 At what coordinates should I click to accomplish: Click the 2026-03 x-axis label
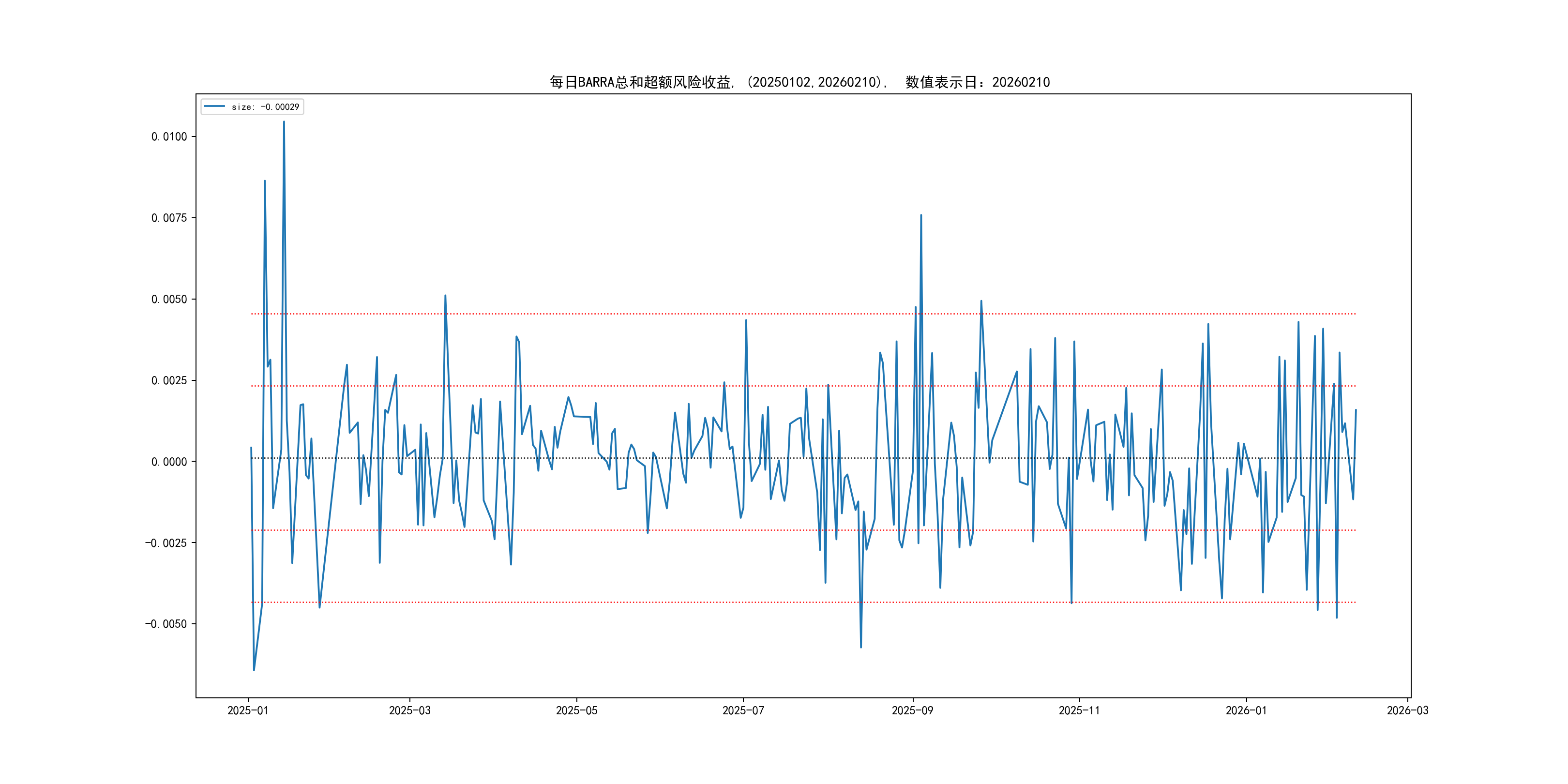[x=1407, y=710]
